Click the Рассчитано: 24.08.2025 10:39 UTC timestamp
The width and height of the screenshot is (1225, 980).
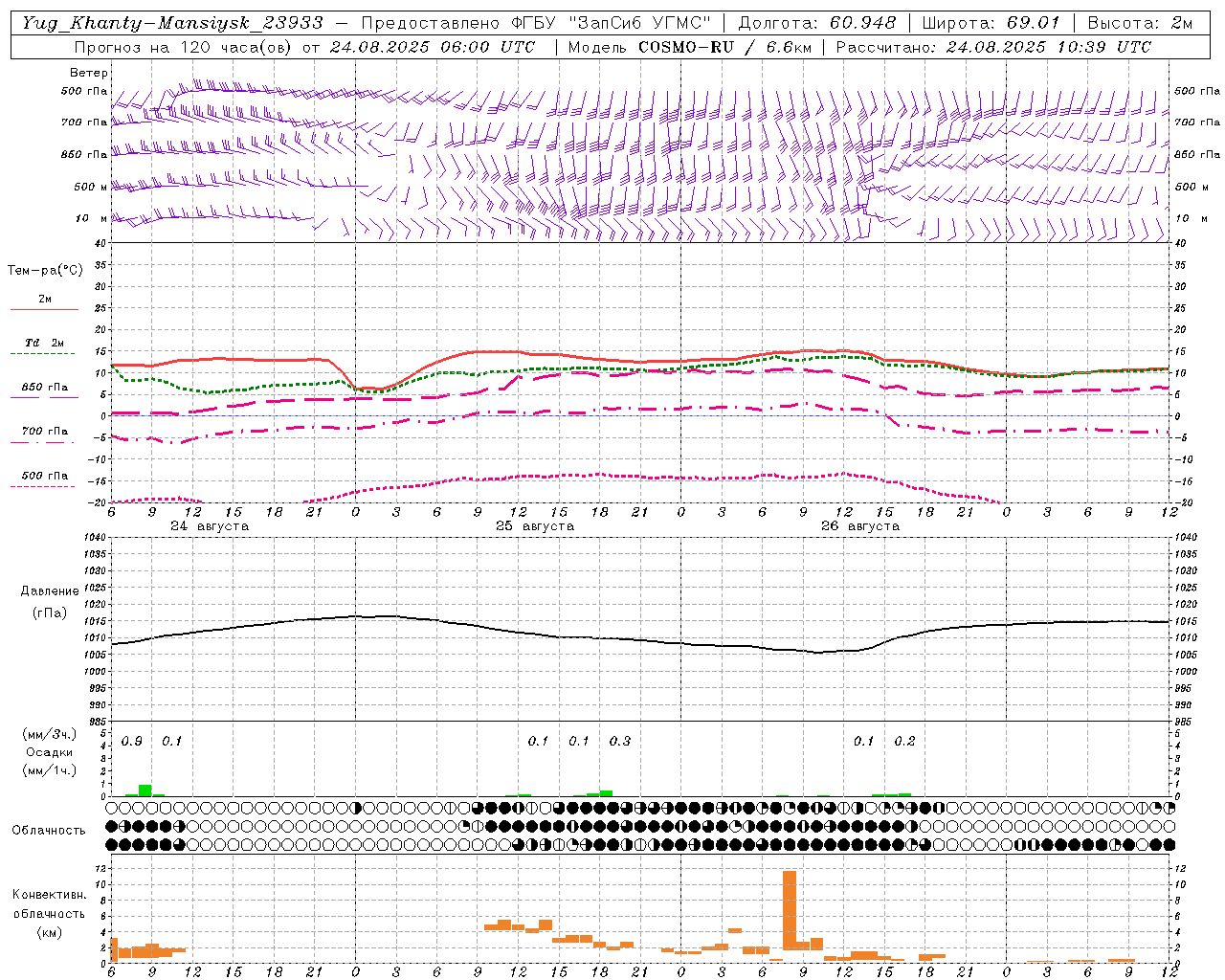click(x=993, y=47)
